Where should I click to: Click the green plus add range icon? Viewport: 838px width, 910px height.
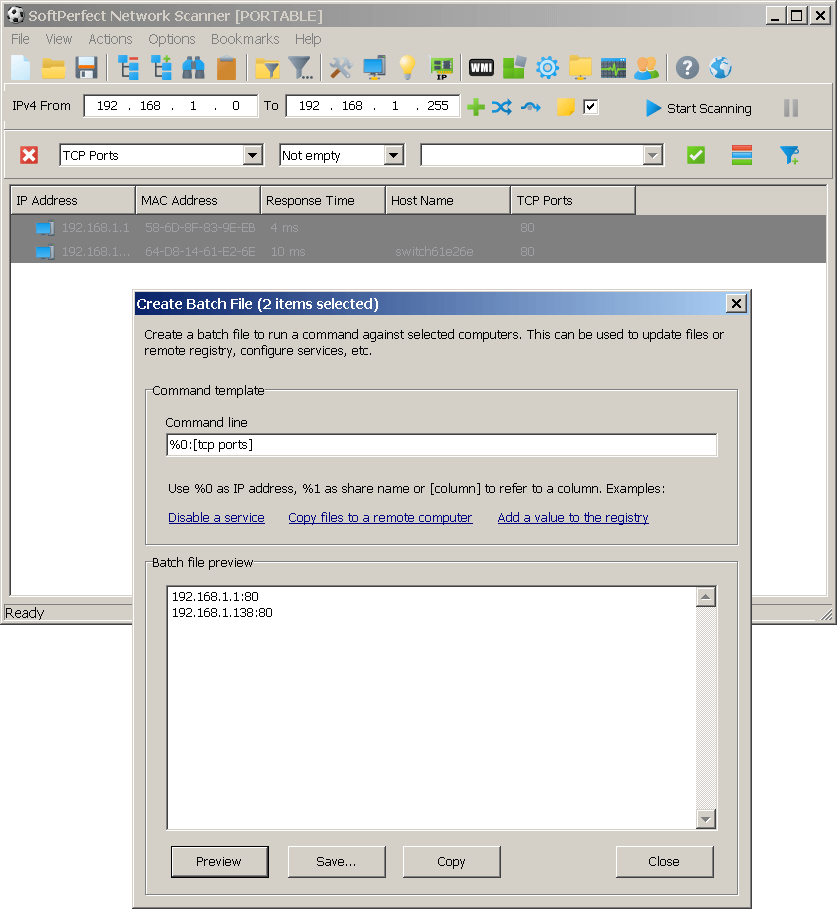tap(476, 107)
